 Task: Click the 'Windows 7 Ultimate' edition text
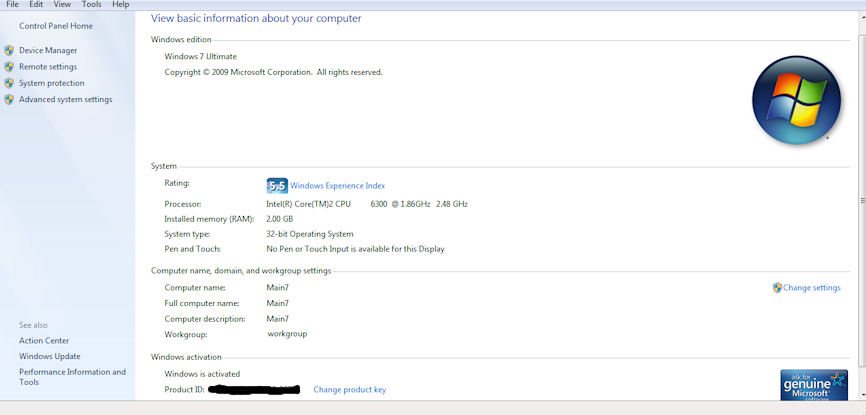click(x=200, y=56)
